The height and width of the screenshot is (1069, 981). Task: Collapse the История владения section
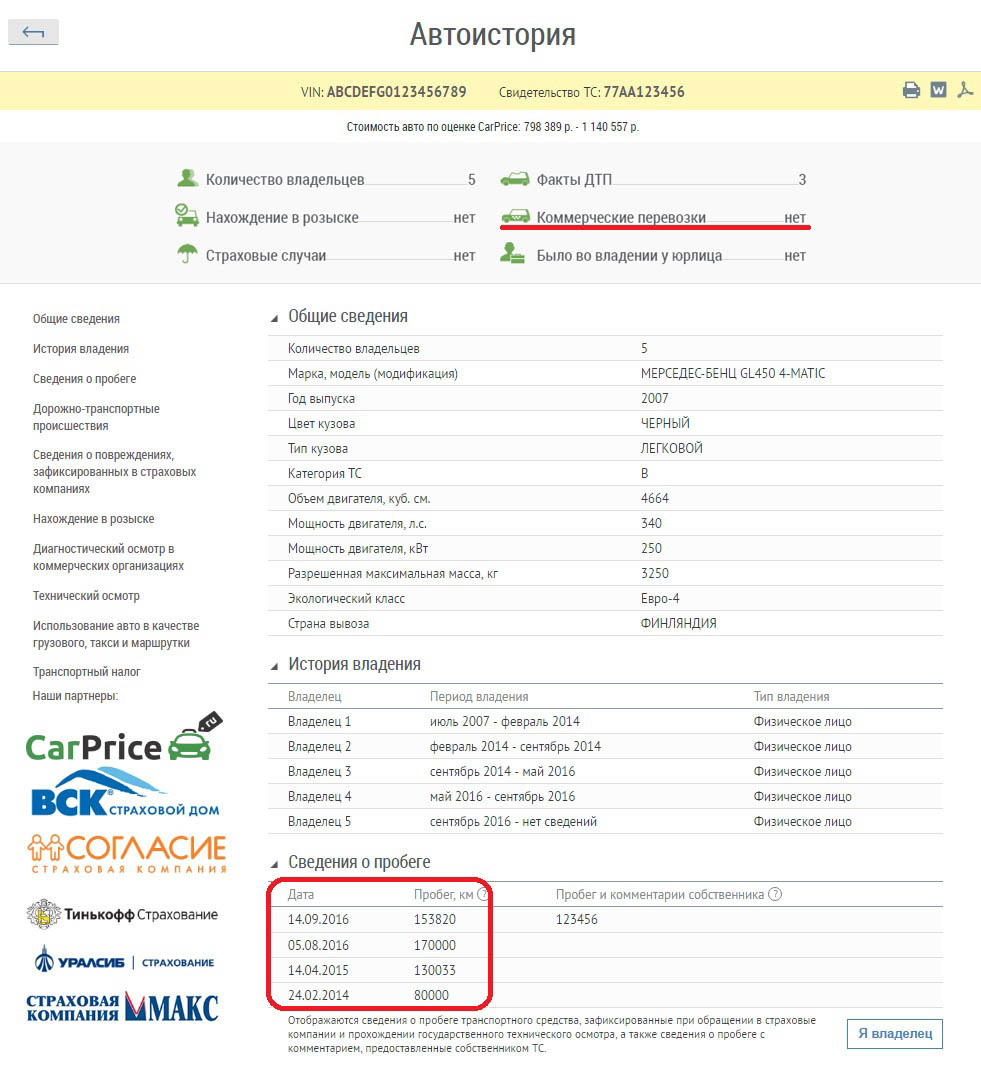pyautogui.click(x=275, y=665)
